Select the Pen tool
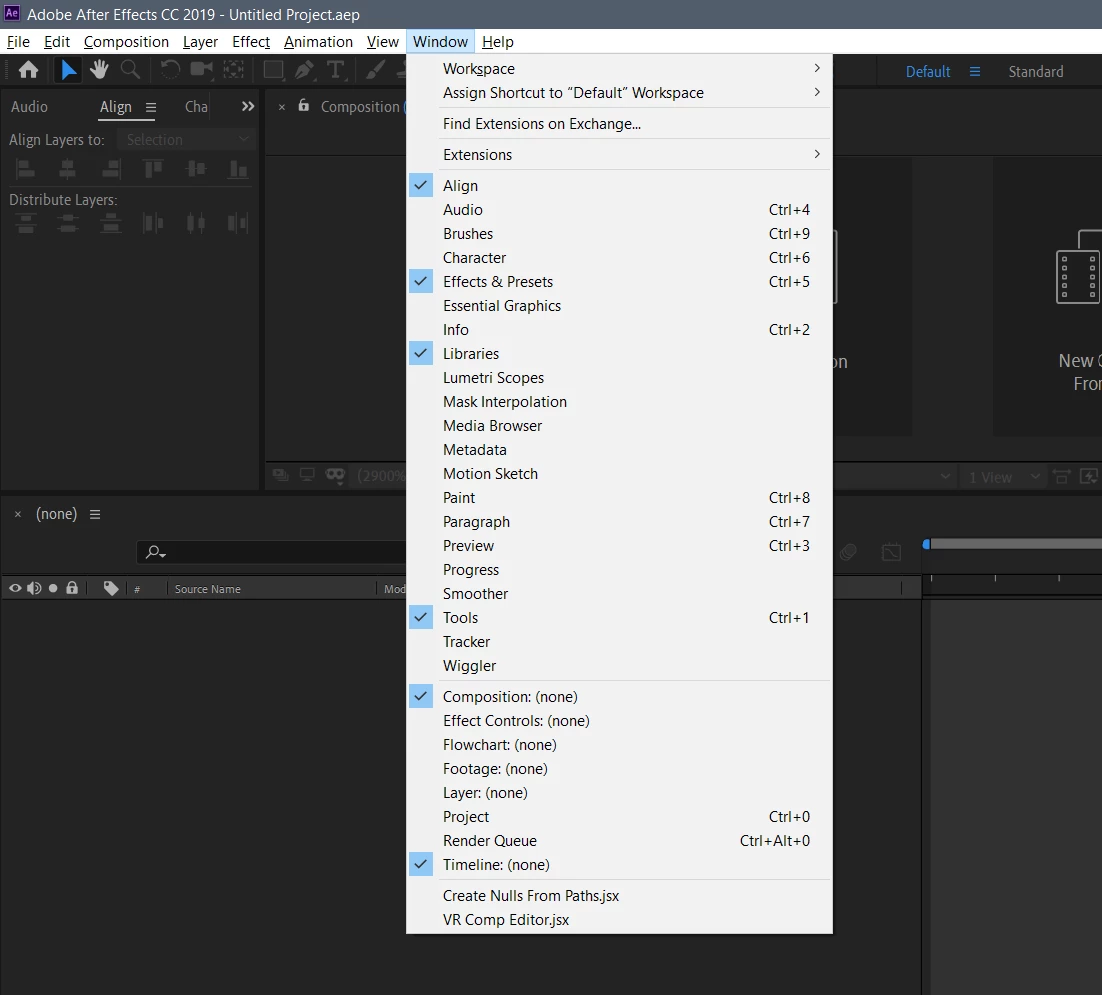The width and height of the screenshot is (1102, 995). click(x=304, y=70)
